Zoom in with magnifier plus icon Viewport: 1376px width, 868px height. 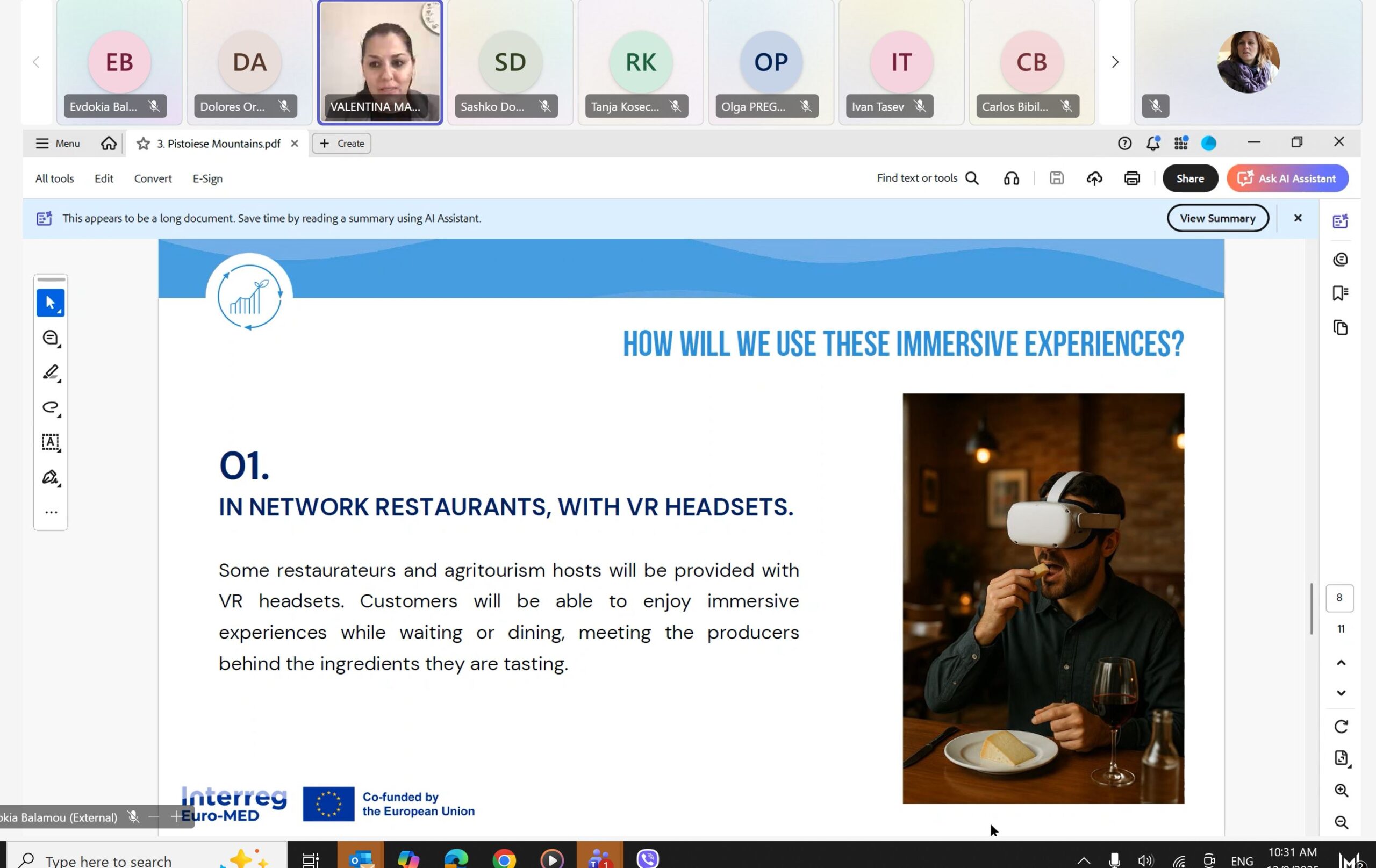tap(1341, 790)
